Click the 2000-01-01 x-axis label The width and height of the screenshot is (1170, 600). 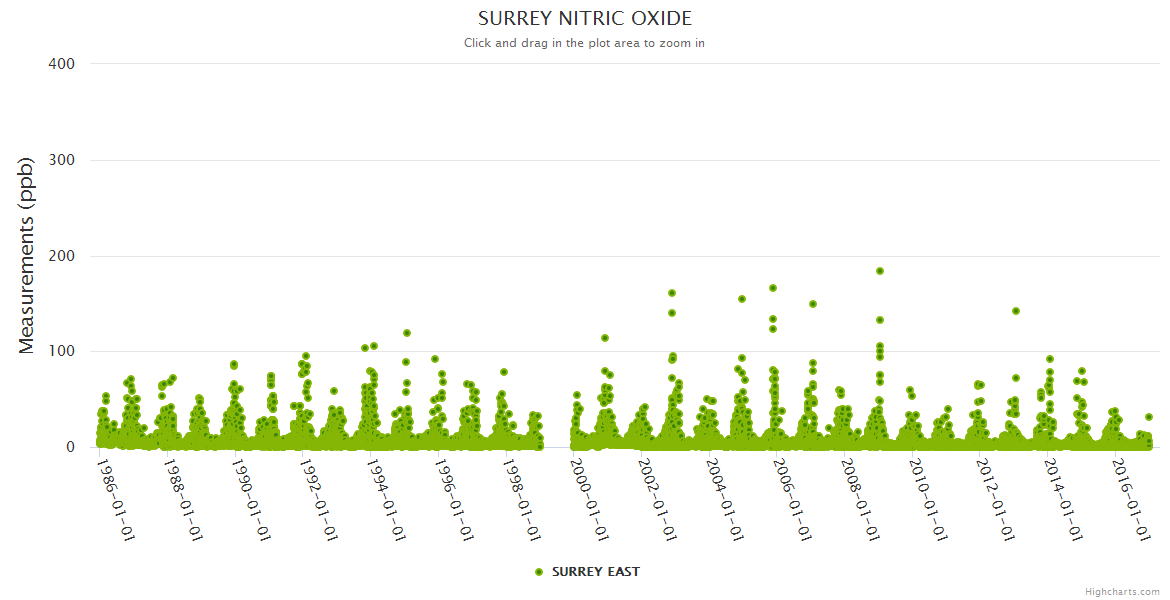[590, 501]
